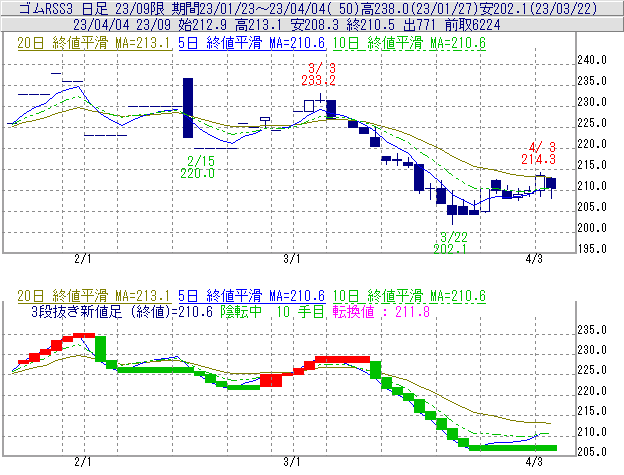Click the upper chart '4/3' date axis label
The width and height of the screenshot is (624, 475).
click(x=534, y=259)
